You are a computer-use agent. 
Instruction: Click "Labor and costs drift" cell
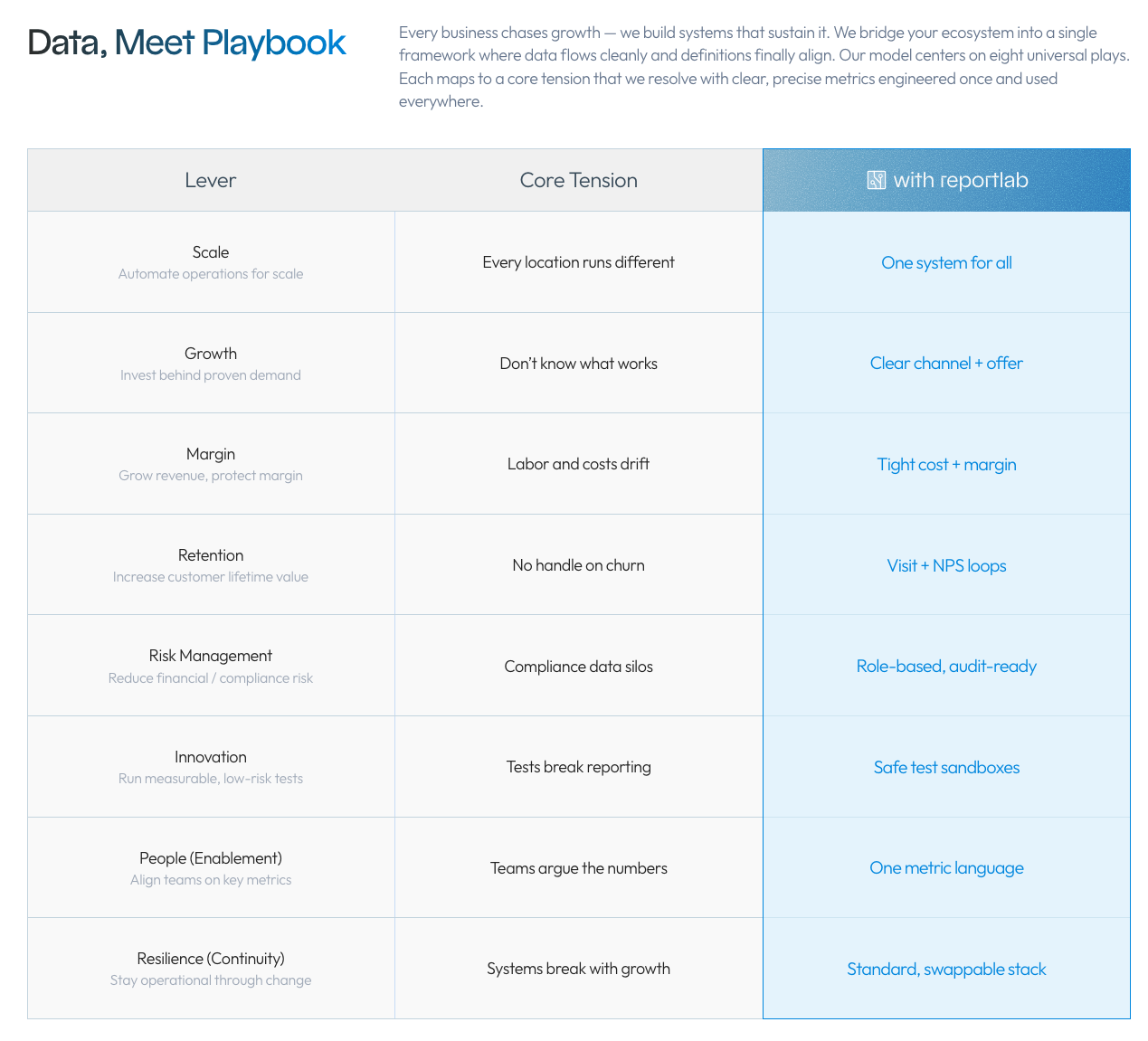pyautogui.click(x=578, y=464)
